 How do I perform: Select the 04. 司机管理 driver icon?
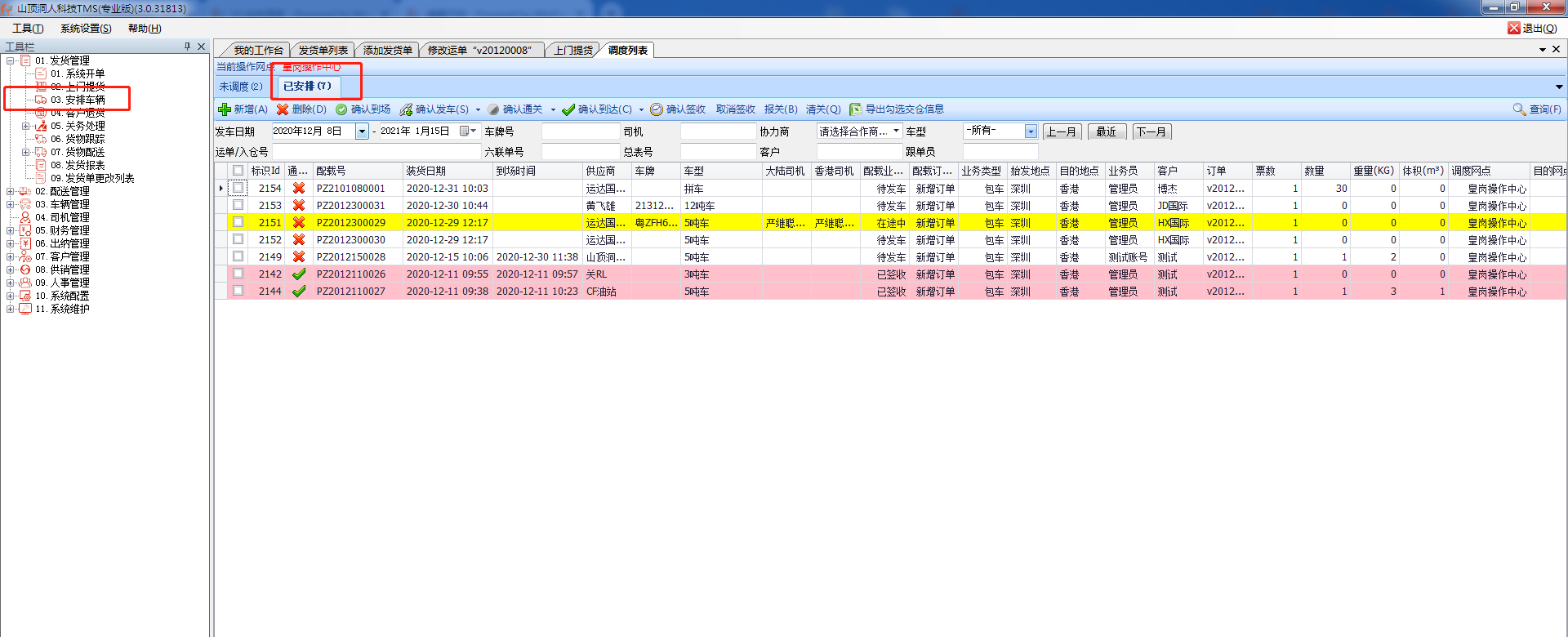(x=25, y=217)
